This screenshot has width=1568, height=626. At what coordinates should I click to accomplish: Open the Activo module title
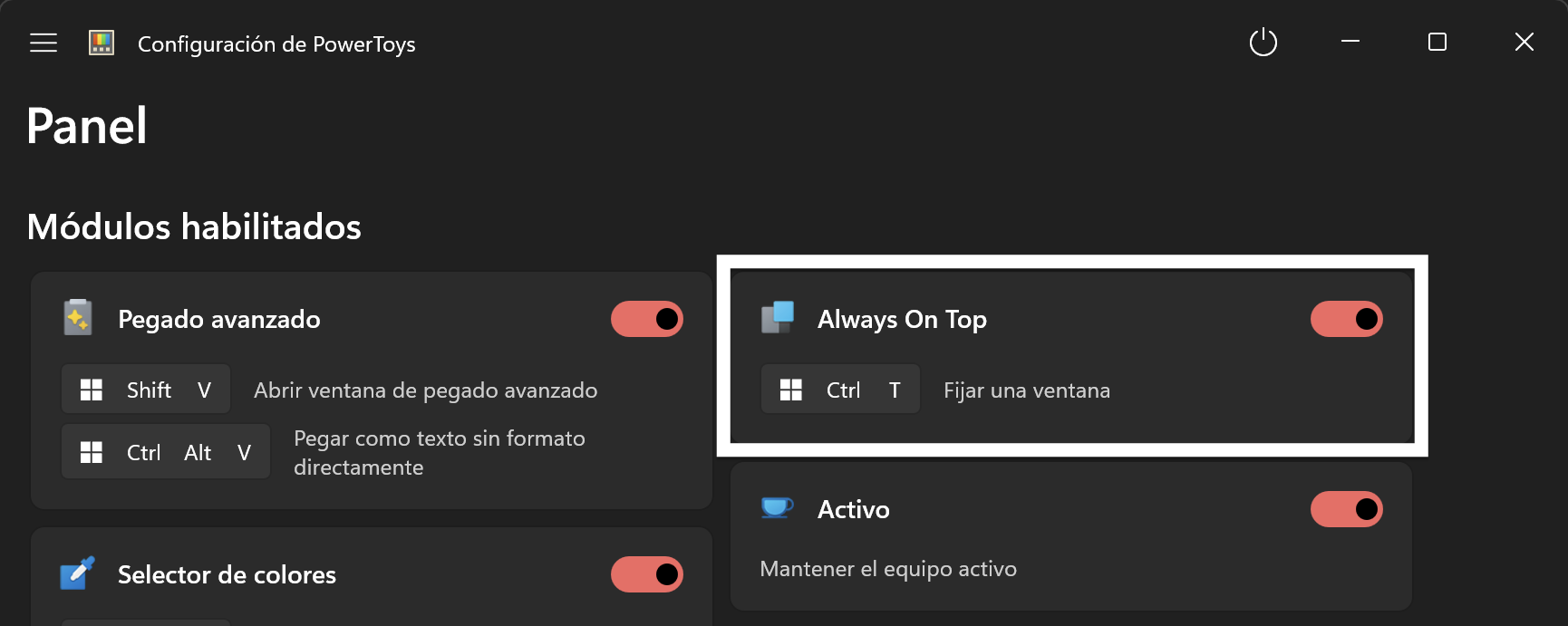tap(854, 509)
